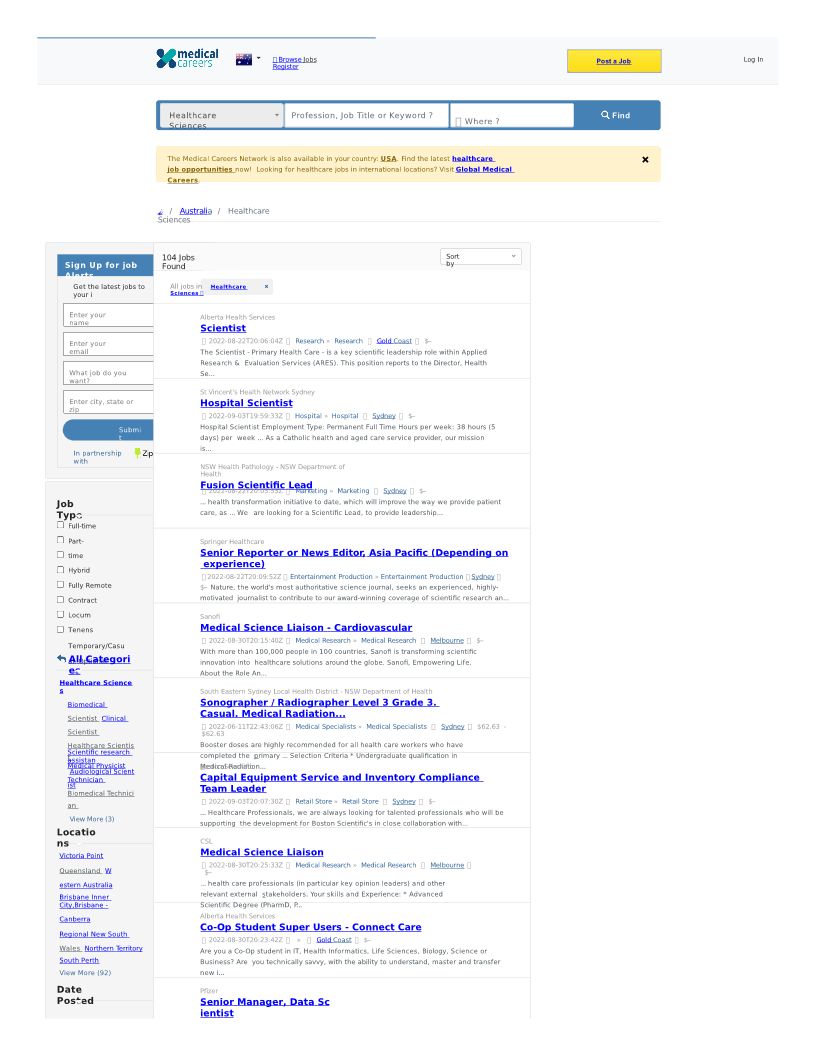The width and height of the screenshot is (816, 1056).
Task: Click the magnifier Find search button
Action: pyautogui.click(x=616, y=116)
